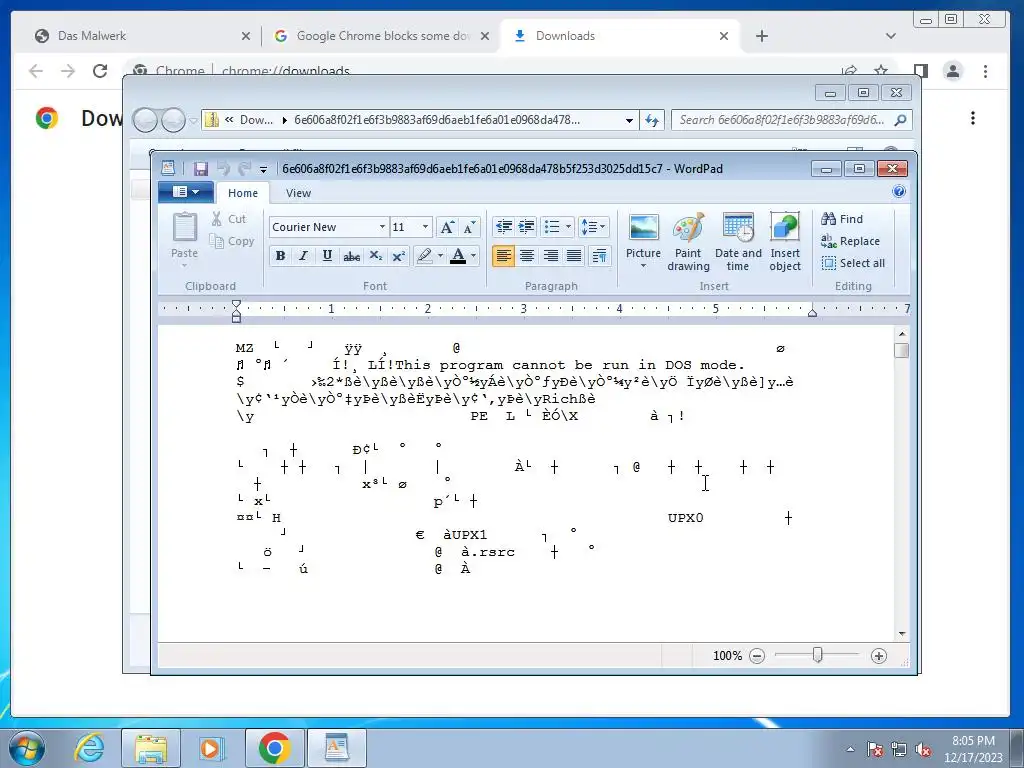Expand Picture dropdown arrow
Screen dimensions: 1024x768
click(x=643, y=266)
